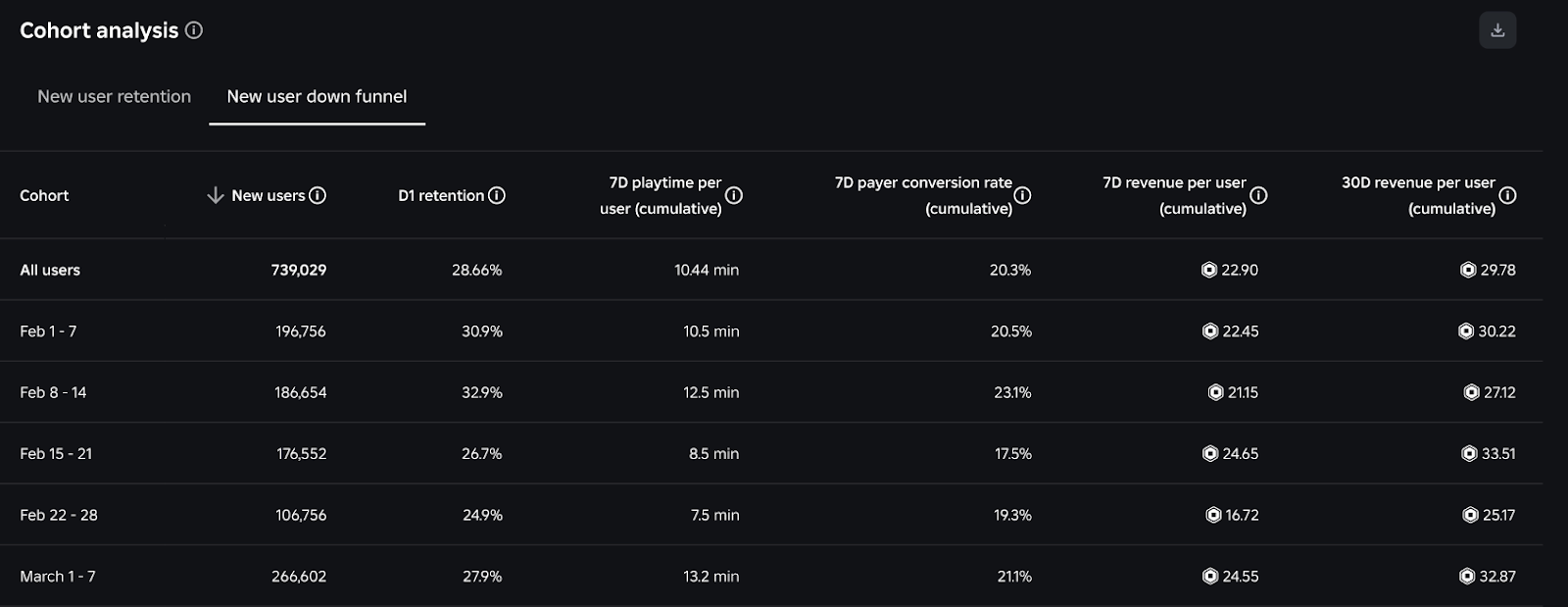Select the All users row

(50, 270)
